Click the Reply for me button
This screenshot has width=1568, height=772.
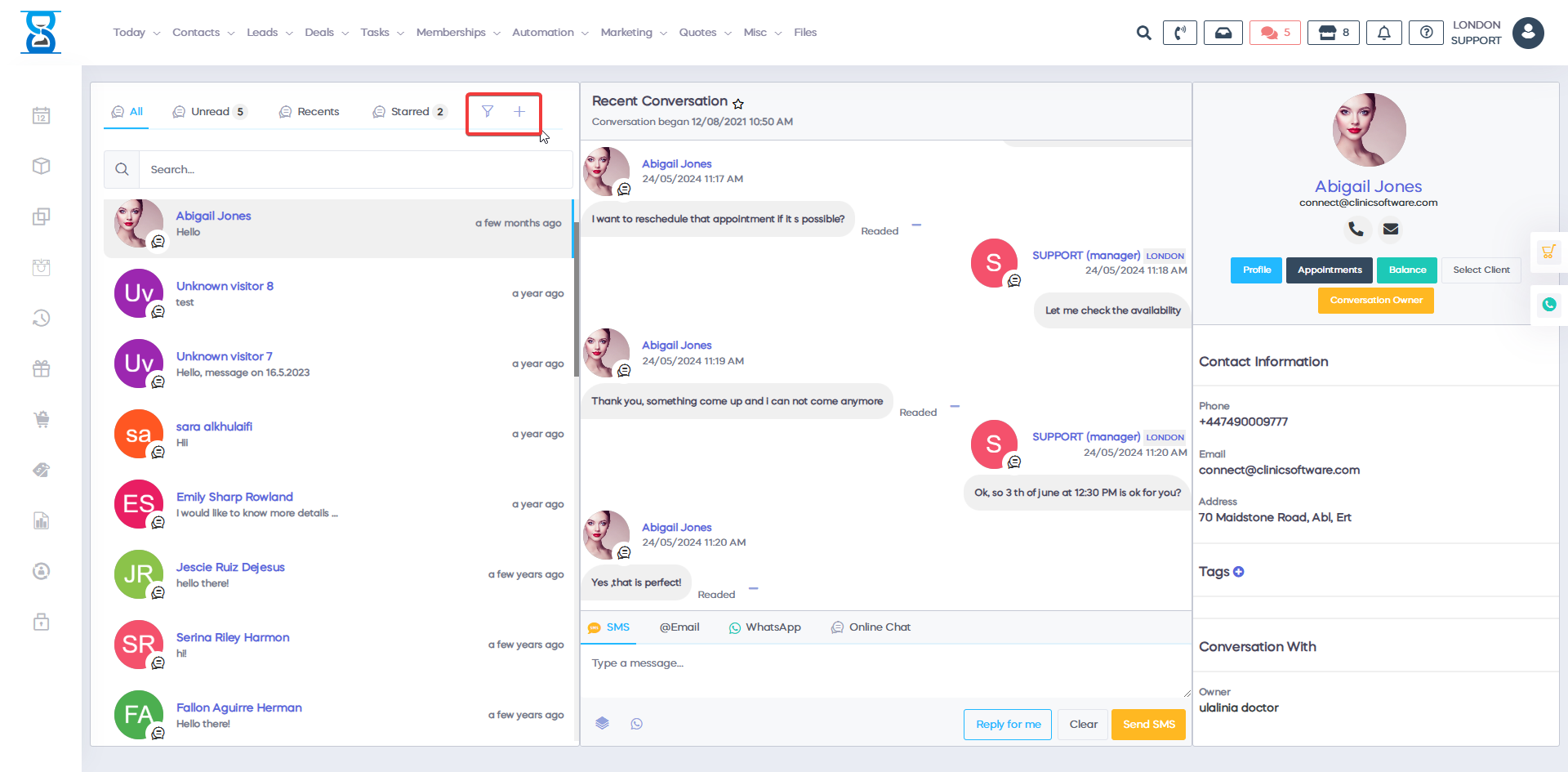click(x=1007, y=725)
